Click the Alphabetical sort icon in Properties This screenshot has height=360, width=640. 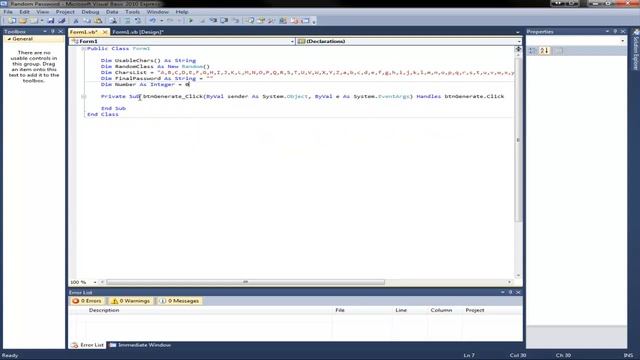pos(544,51)
